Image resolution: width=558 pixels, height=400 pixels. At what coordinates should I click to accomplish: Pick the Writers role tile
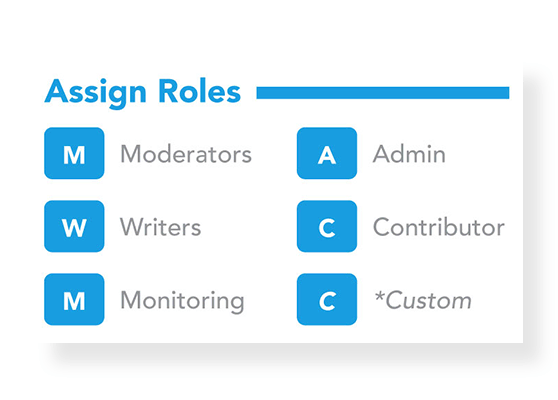[74, 226]
